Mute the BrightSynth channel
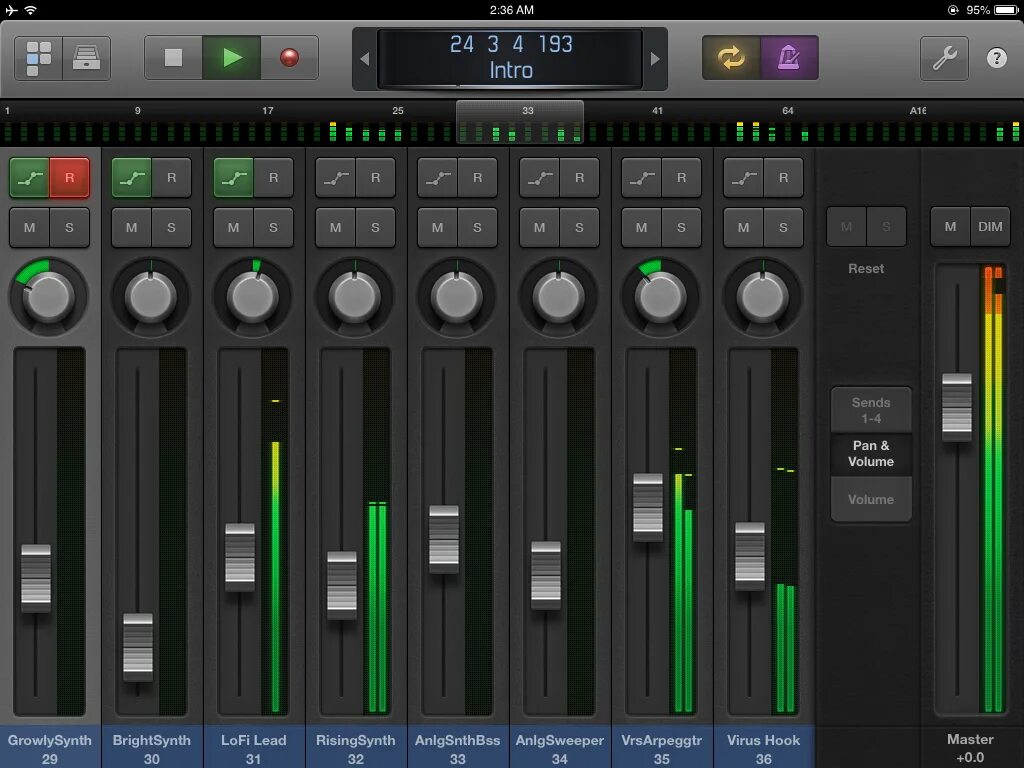This screenshot has width=1024, height=768. [x=131, y=227]
